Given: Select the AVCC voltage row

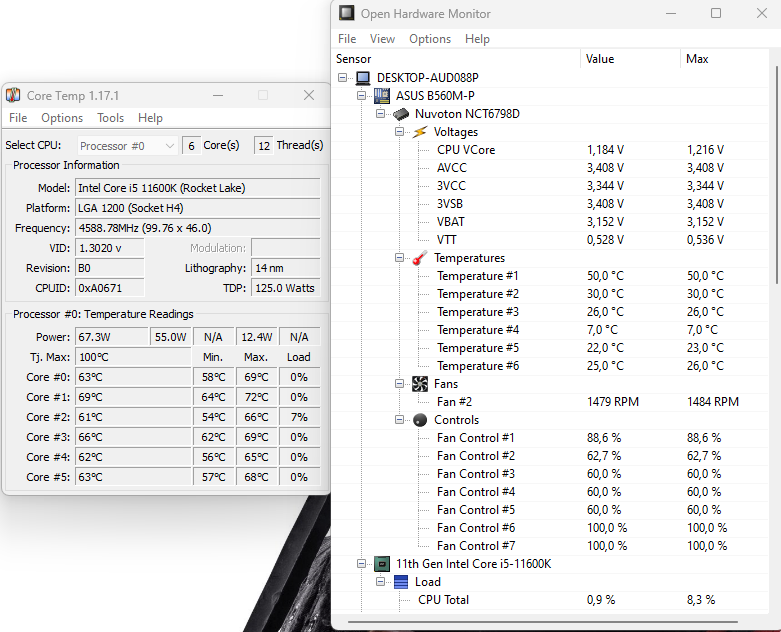Looking at the screenshot, I should pos(550,168).
